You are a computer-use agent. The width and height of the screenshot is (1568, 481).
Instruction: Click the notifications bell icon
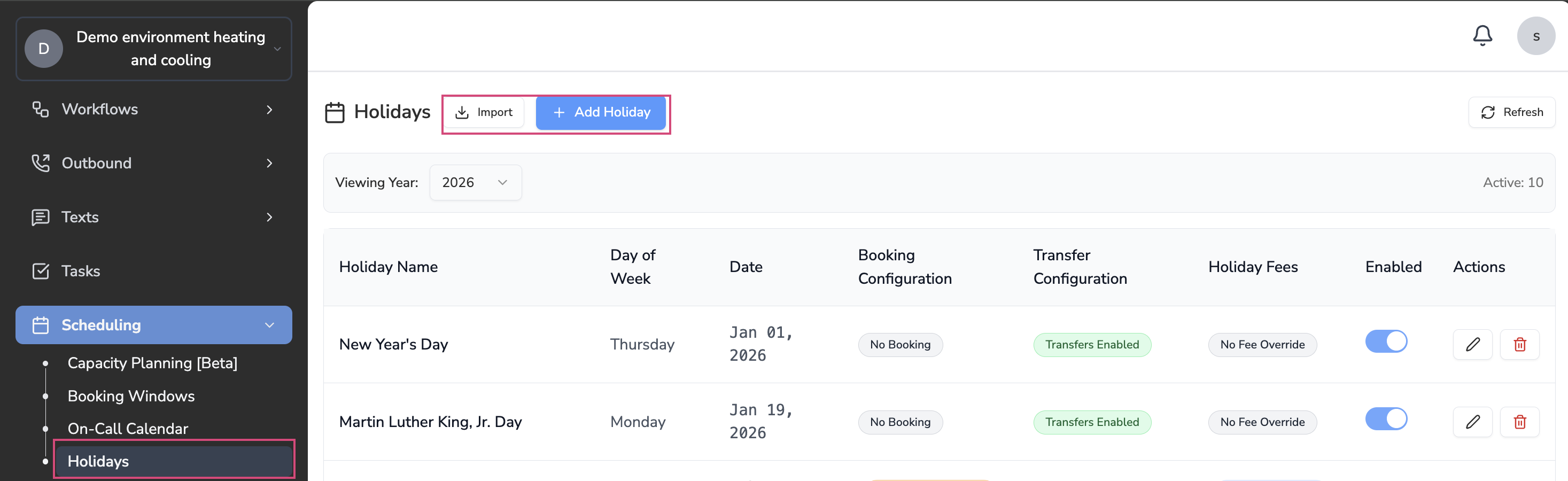tap(1482, 36)
